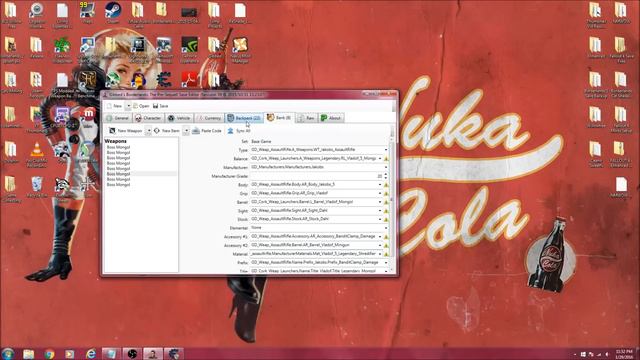This screenshot has width=640, height=360.
Task: Click the Sync All button
Action: [239, 131]
